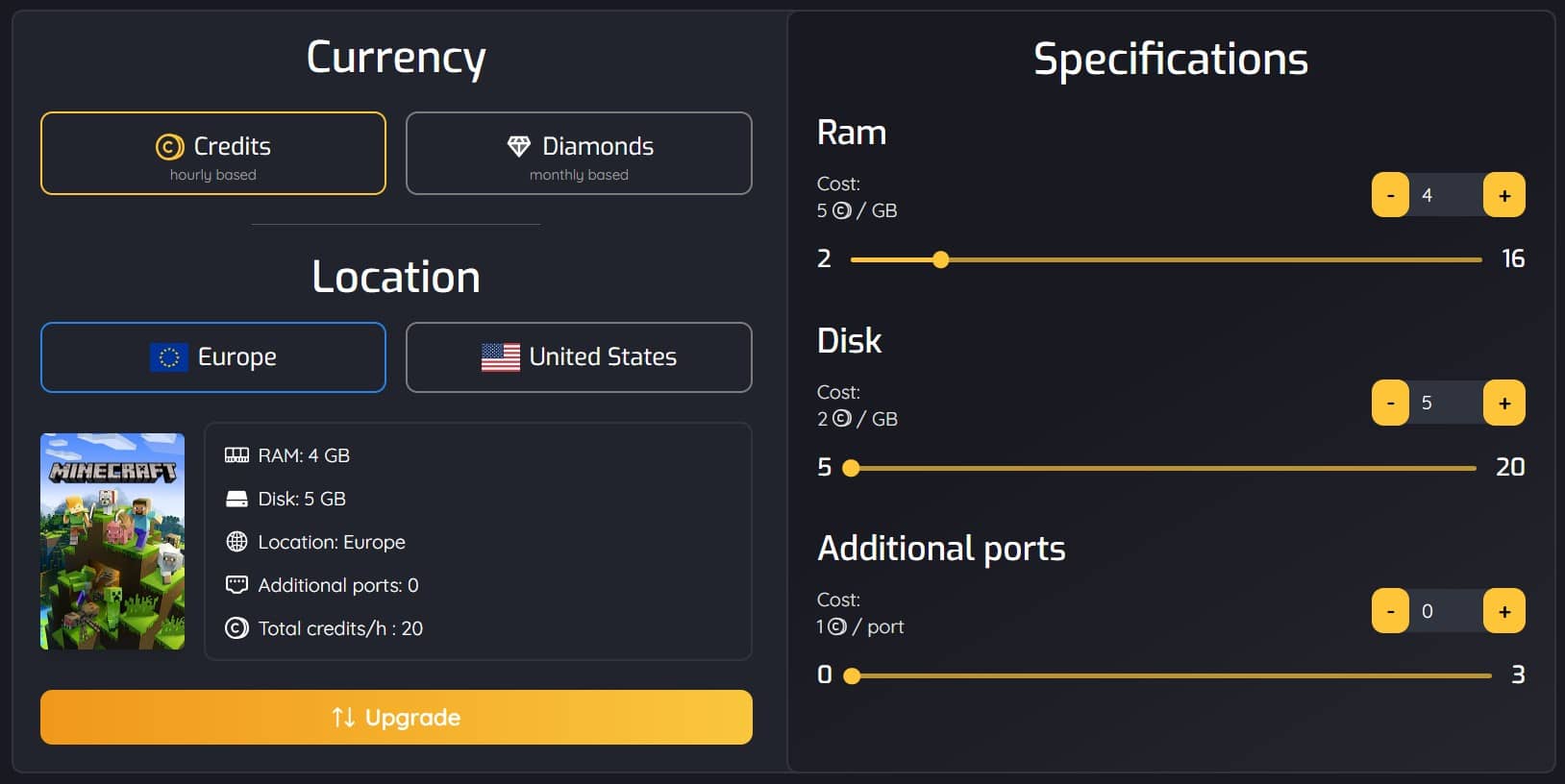This screenshot has height=784, width=1565.
Task: Click the European Union flag icon
Action: (x=169, y=356)
